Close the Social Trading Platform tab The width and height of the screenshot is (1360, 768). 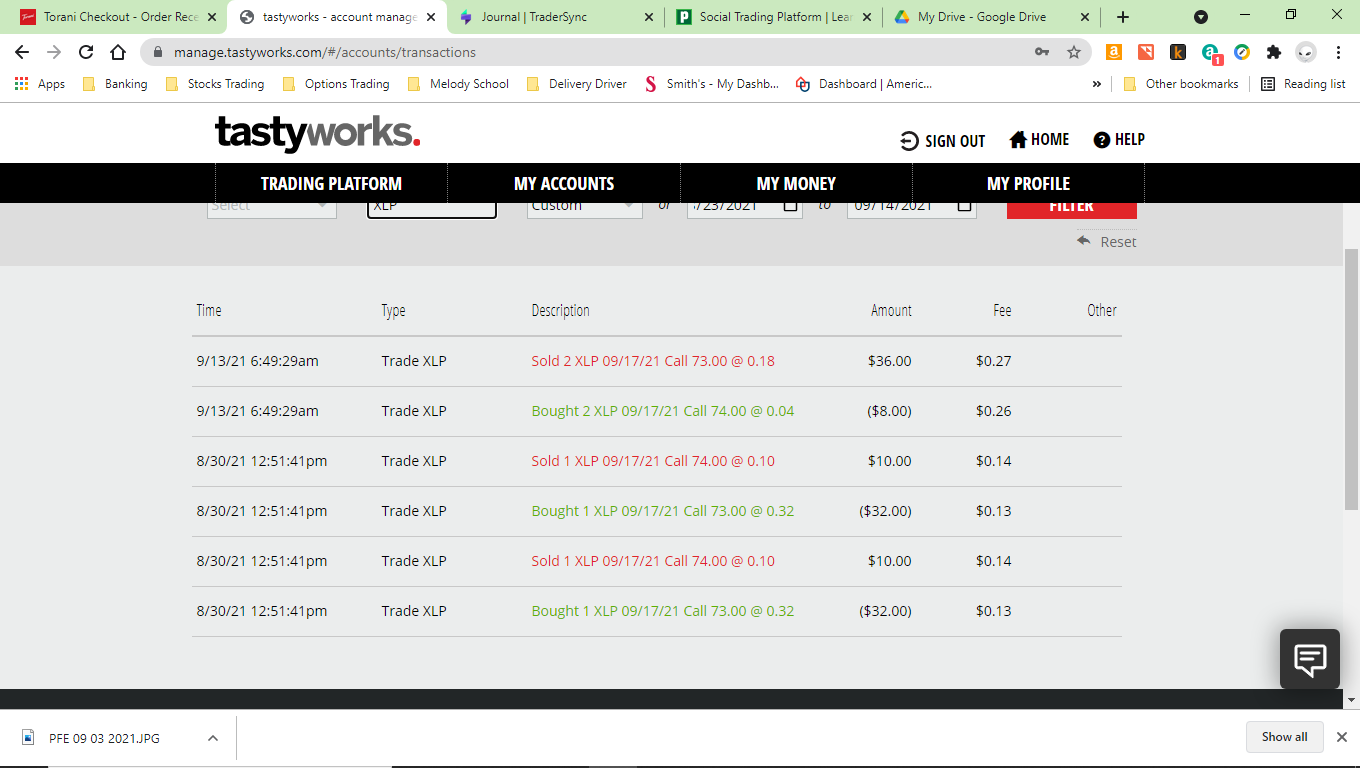[867, 17]
